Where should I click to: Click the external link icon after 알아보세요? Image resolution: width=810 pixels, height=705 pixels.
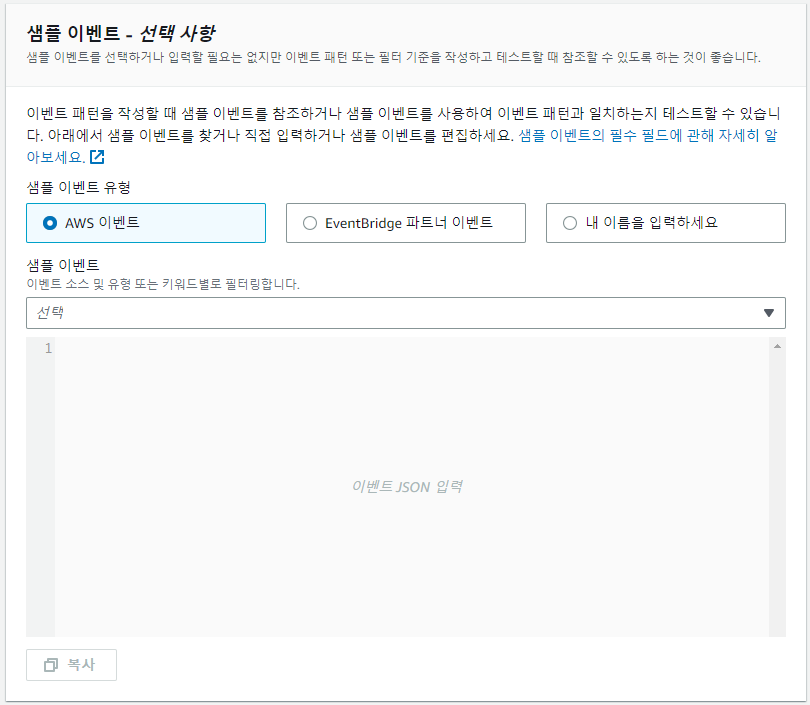click(x=97, y=157)
